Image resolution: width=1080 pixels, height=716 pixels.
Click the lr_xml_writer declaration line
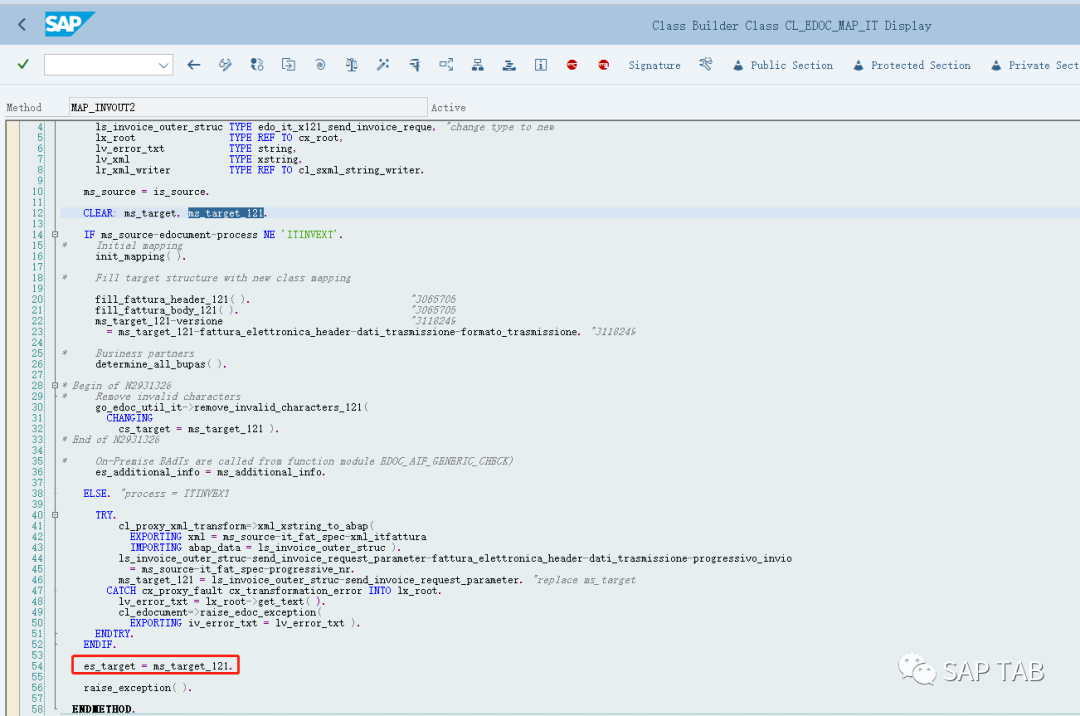[260, 169]
